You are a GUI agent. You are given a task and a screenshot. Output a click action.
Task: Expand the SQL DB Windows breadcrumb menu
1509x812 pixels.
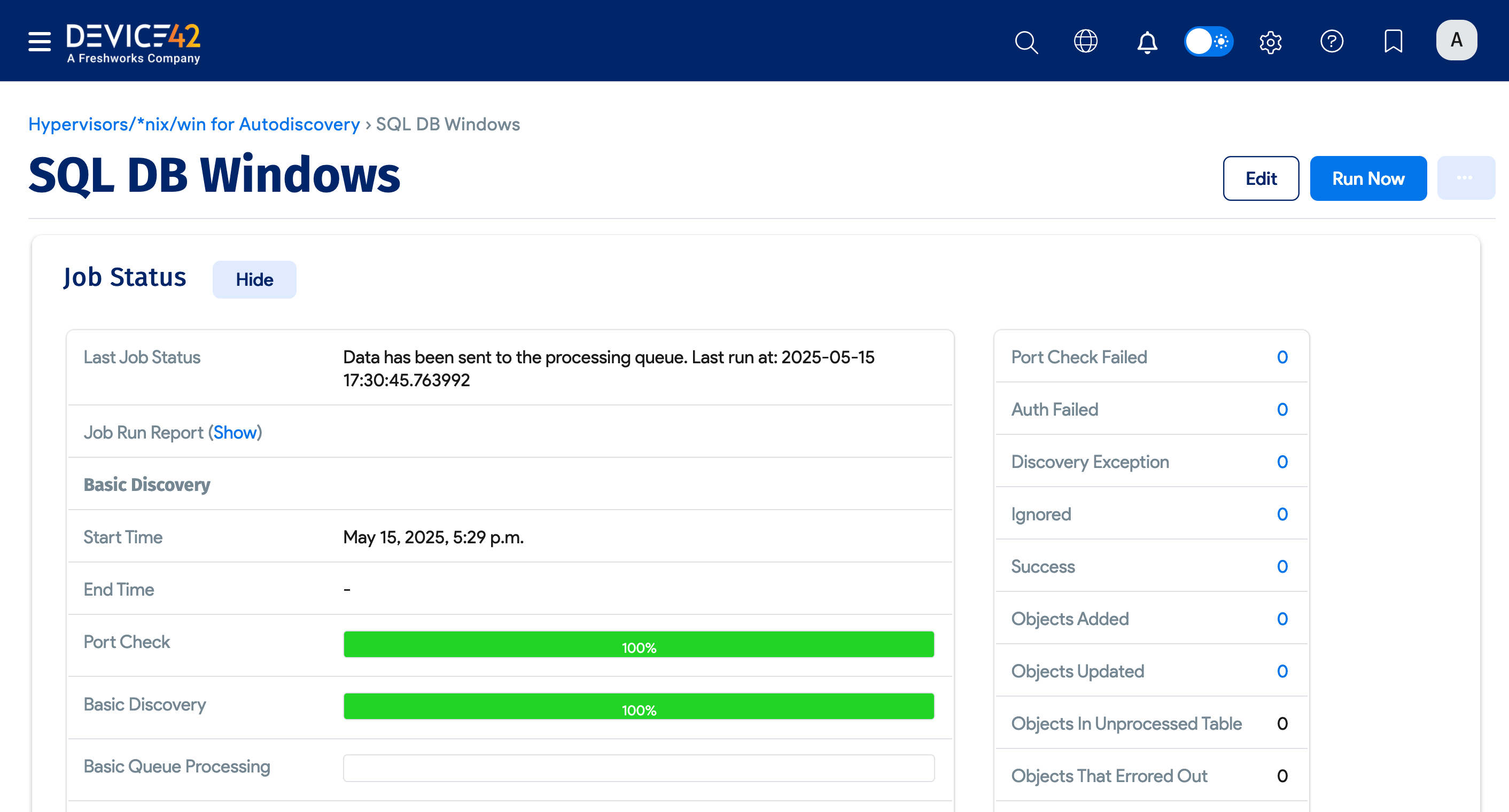pos(447,124)
